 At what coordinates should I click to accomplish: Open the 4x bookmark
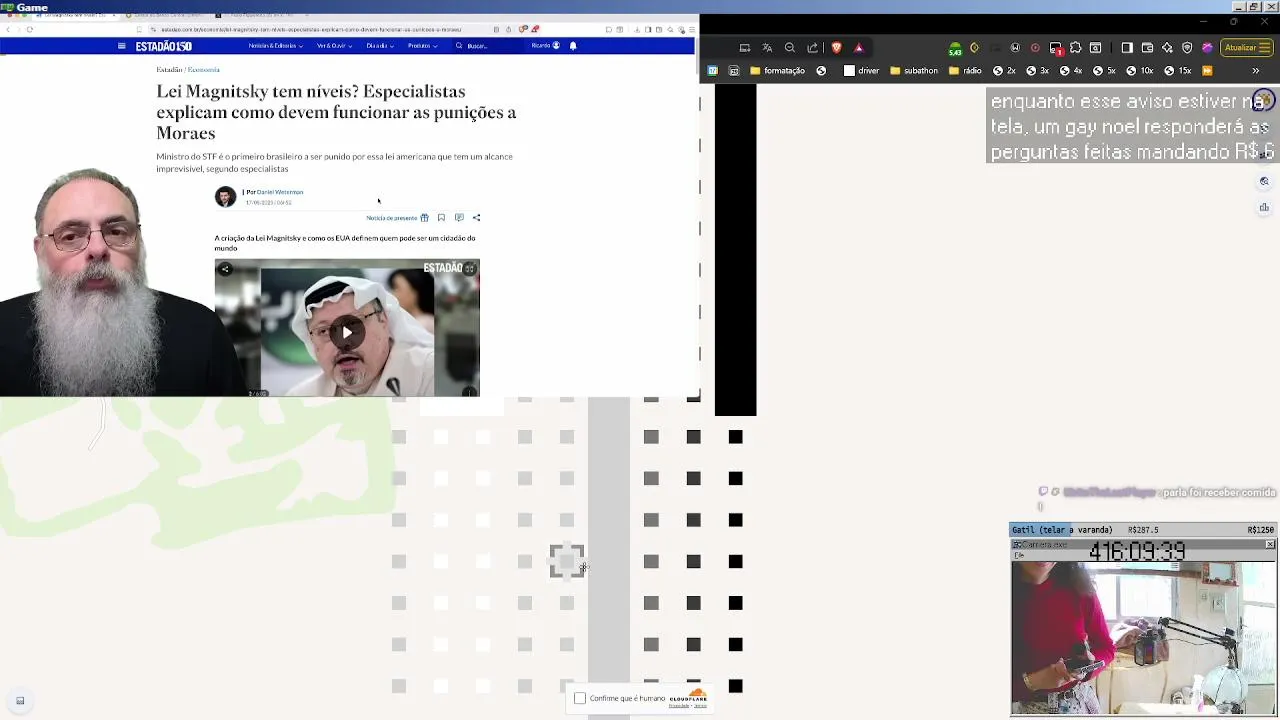pos(1071,71)
